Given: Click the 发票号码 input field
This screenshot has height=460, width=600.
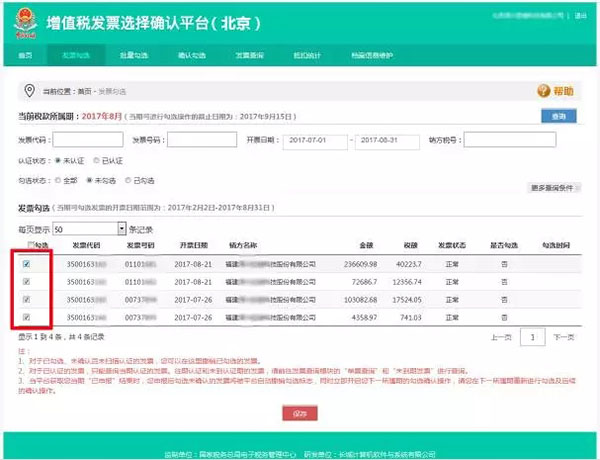Looking at the screenshot, I should tap(202, 140).
